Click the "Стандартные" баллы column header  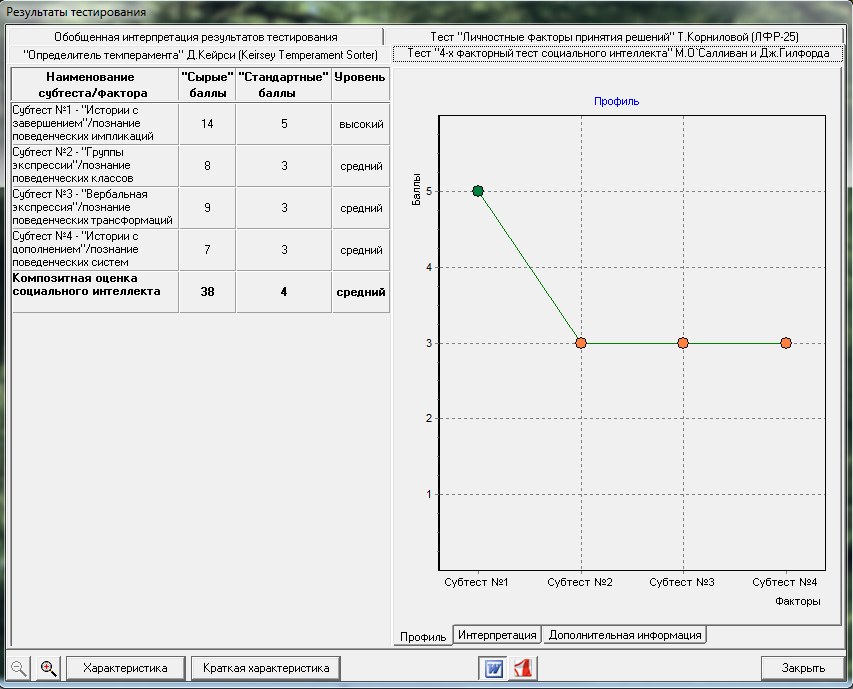[x=284, y=84]
